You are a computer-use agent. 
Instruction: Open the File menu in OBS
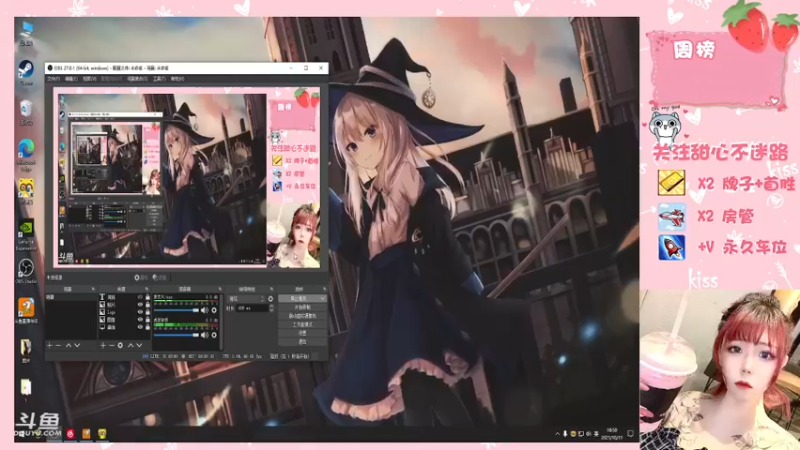(x=53, y=79)
